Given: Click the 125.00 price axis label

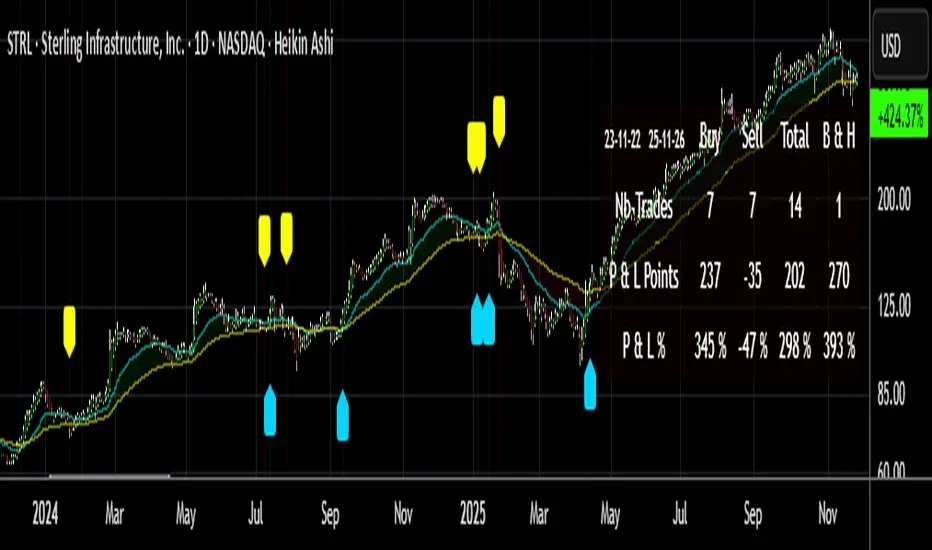Looking at the screenshot, I should click(893, 306).
